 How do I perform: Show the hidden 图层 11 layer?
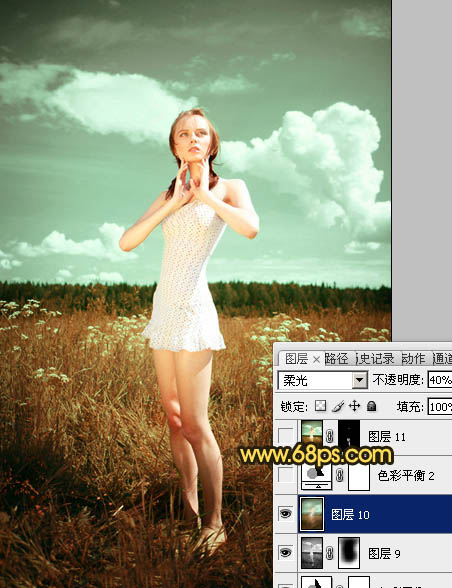pyautogui.click(x=285, y=436)
